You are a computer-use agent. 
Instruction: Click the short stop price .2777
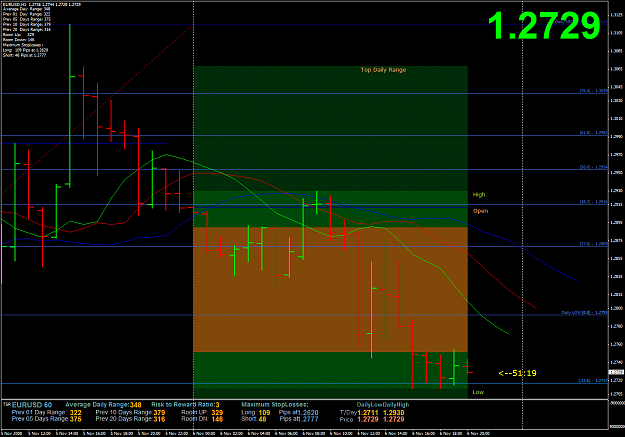[309, 419]
